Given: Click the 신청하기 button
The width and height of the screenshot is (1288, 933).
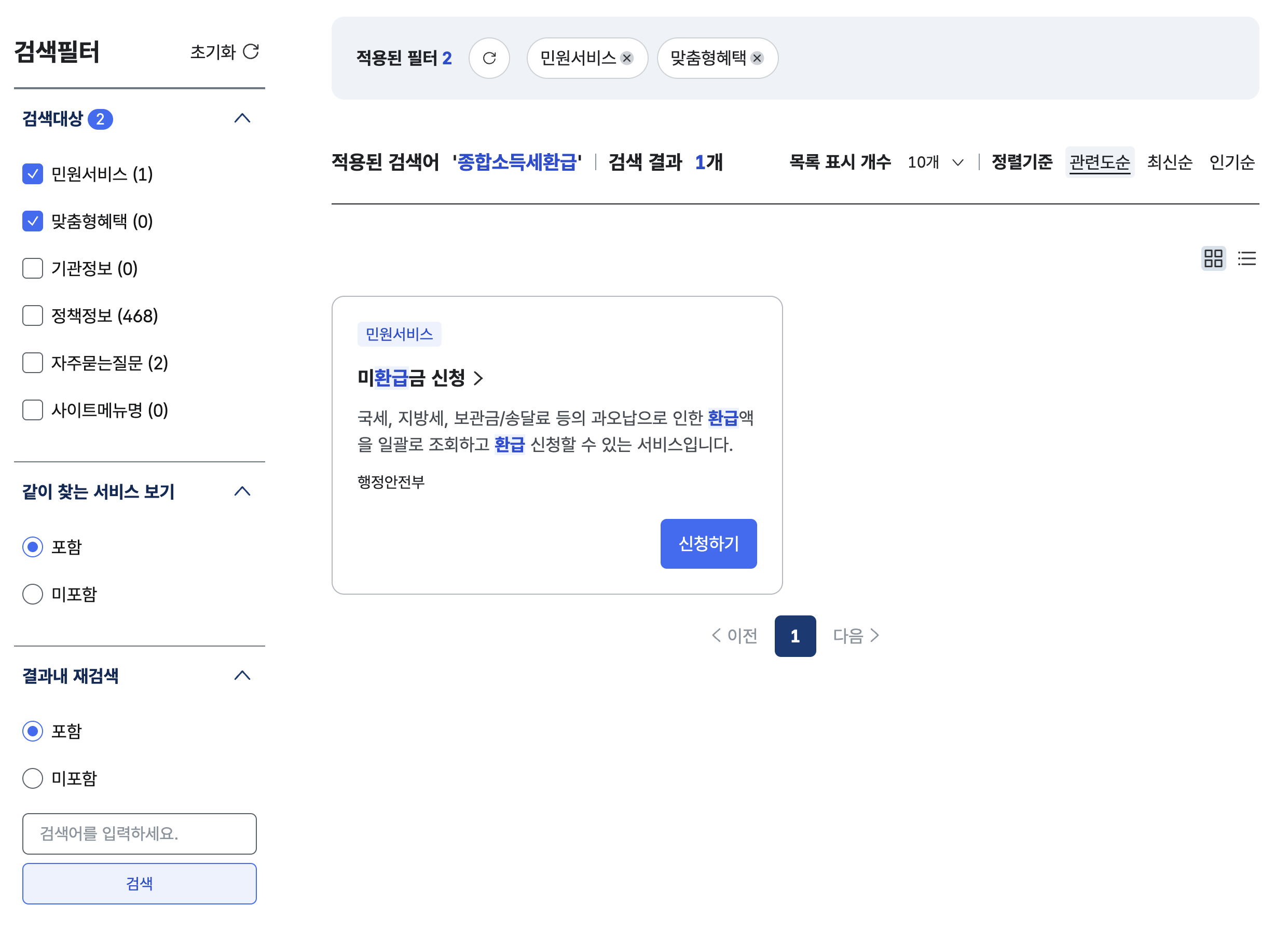Looking at the screenshot, I should [x=708, y=544].
